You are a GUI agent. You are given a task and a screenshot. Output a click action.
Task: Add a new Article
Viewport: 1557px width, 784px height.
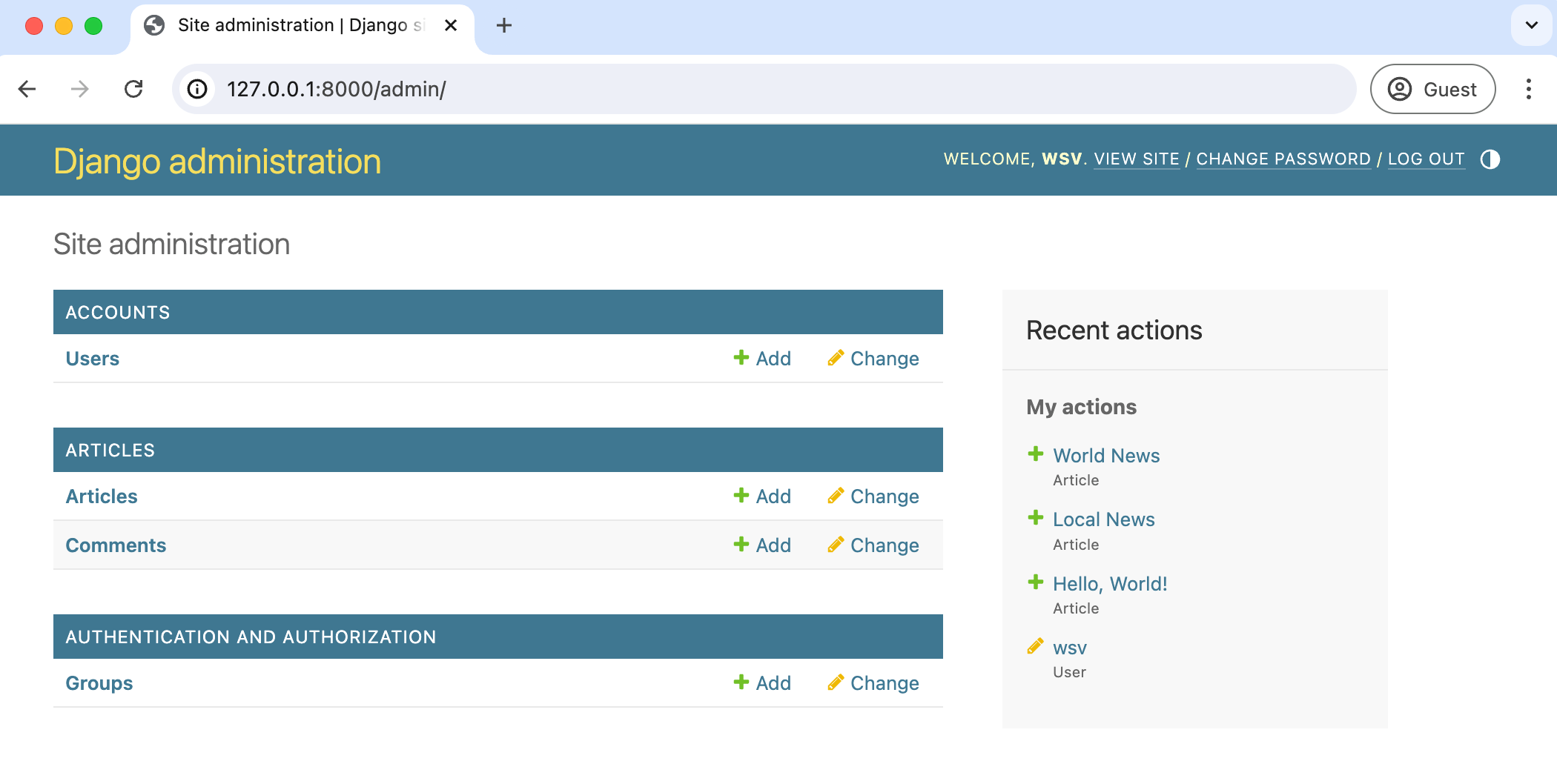[x=762, y=496]
